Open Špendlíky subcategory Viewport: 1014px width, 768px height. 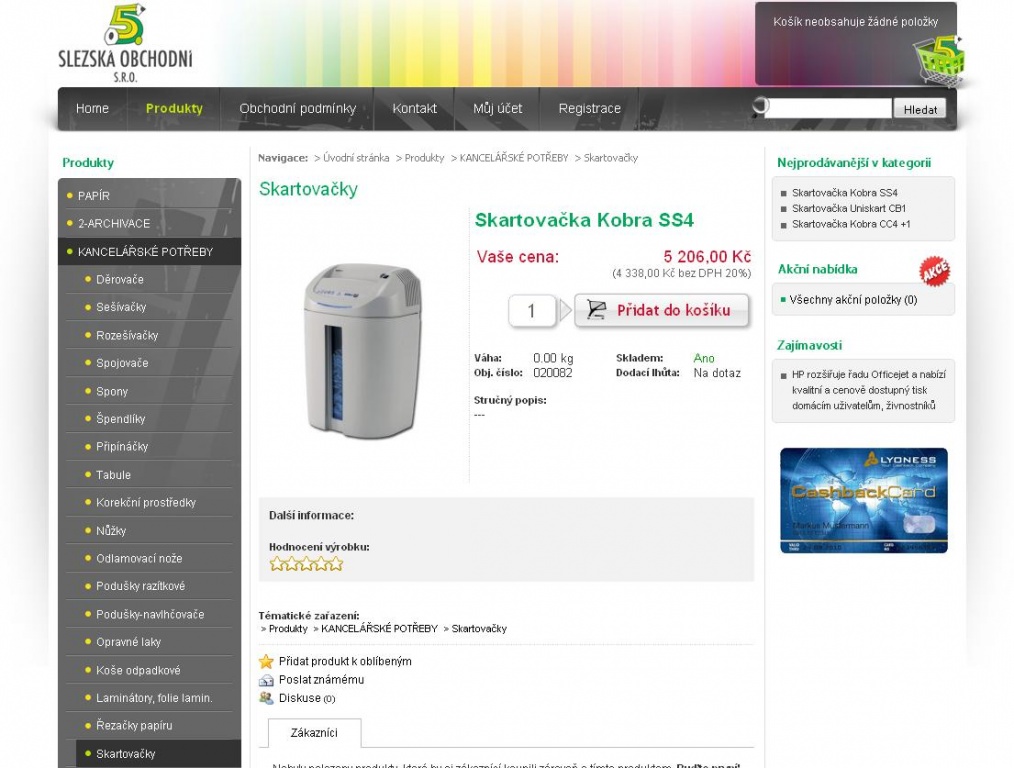(120, 419)
